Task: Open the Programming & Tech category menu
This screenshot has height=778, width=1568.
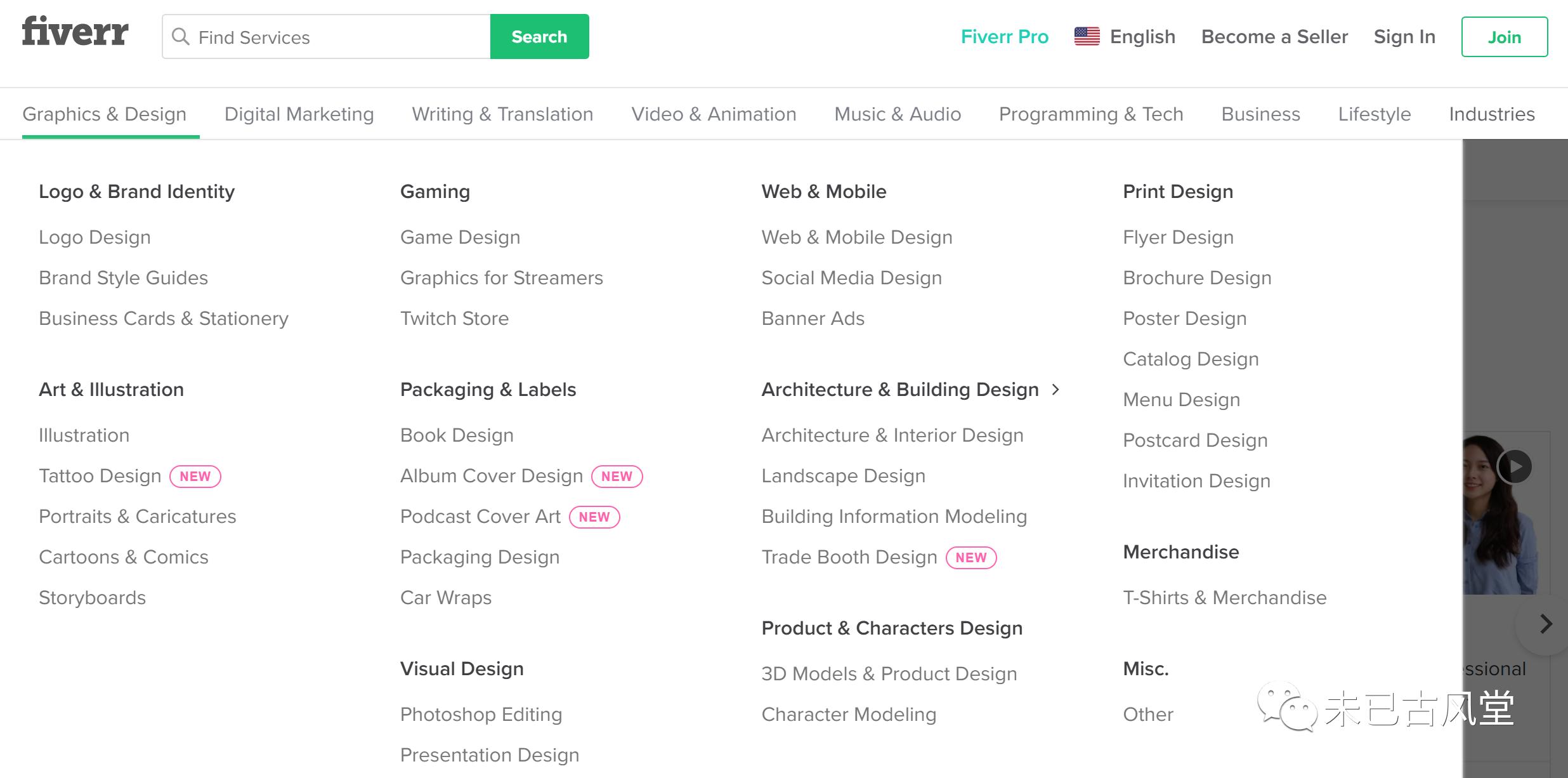Action: pos(1091,114)
